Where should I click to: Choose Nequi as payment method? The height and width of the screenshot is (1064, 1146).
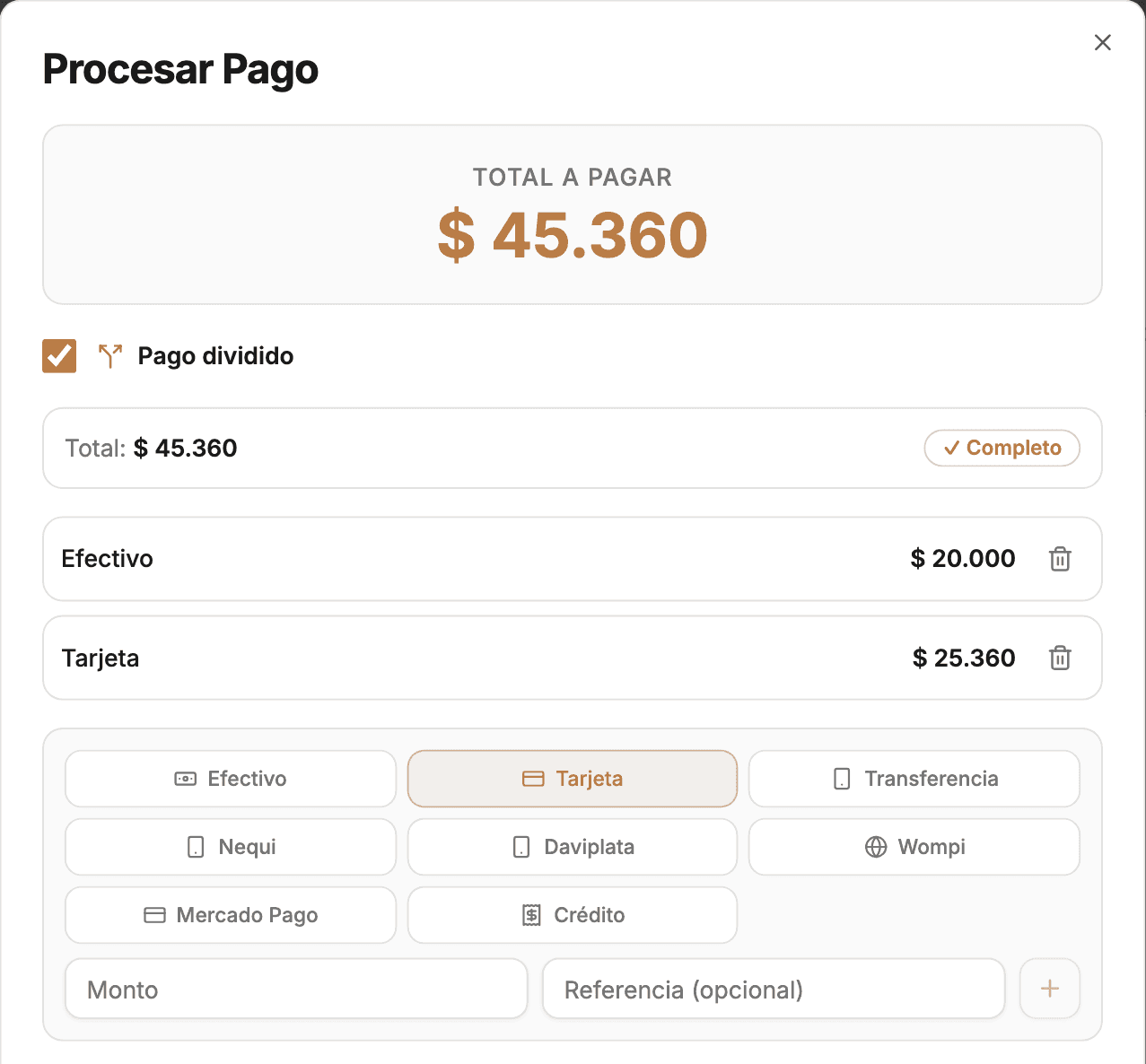231,847
